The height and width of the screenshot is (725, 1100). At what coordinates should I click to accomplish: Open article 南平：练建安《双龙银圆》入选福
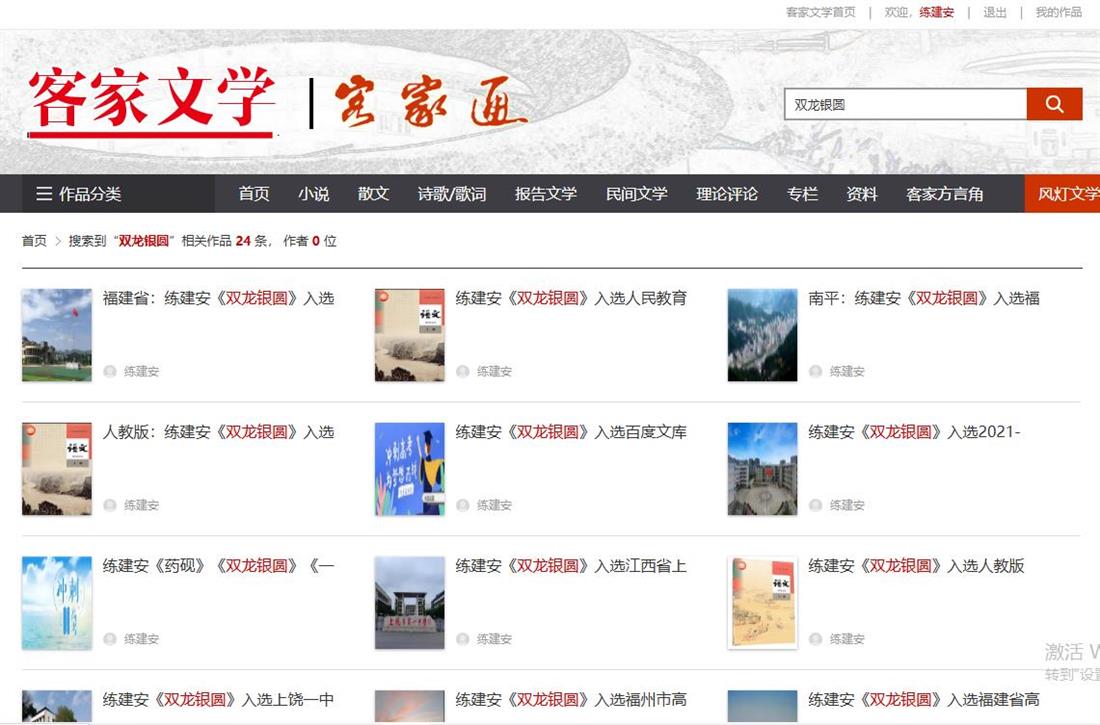click(924, 298)
